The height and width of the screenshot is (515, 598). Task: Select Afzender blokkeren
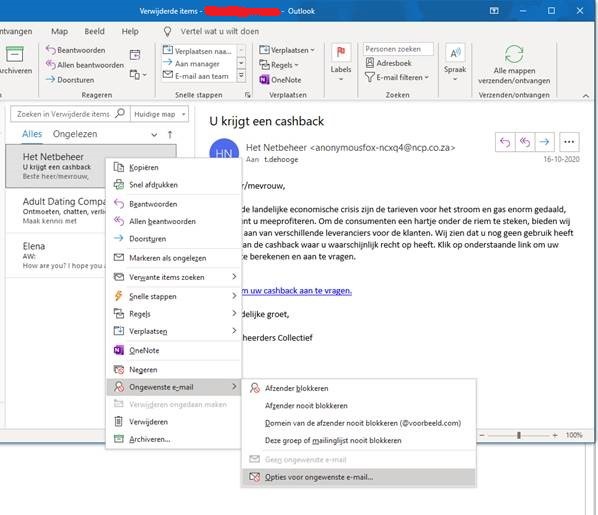tap(359, 388)
